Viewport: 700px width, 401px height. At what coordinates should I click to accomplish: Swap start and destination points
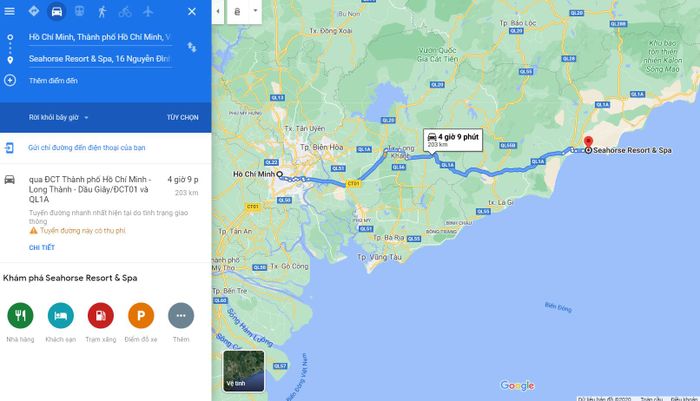point(192,47)
